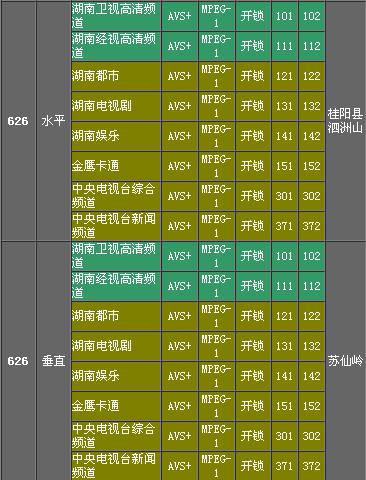Select the 桂阳县泗洲山 transmitter site cell
Viewport: 366px width, 480px height.
(x=345, y=121)
